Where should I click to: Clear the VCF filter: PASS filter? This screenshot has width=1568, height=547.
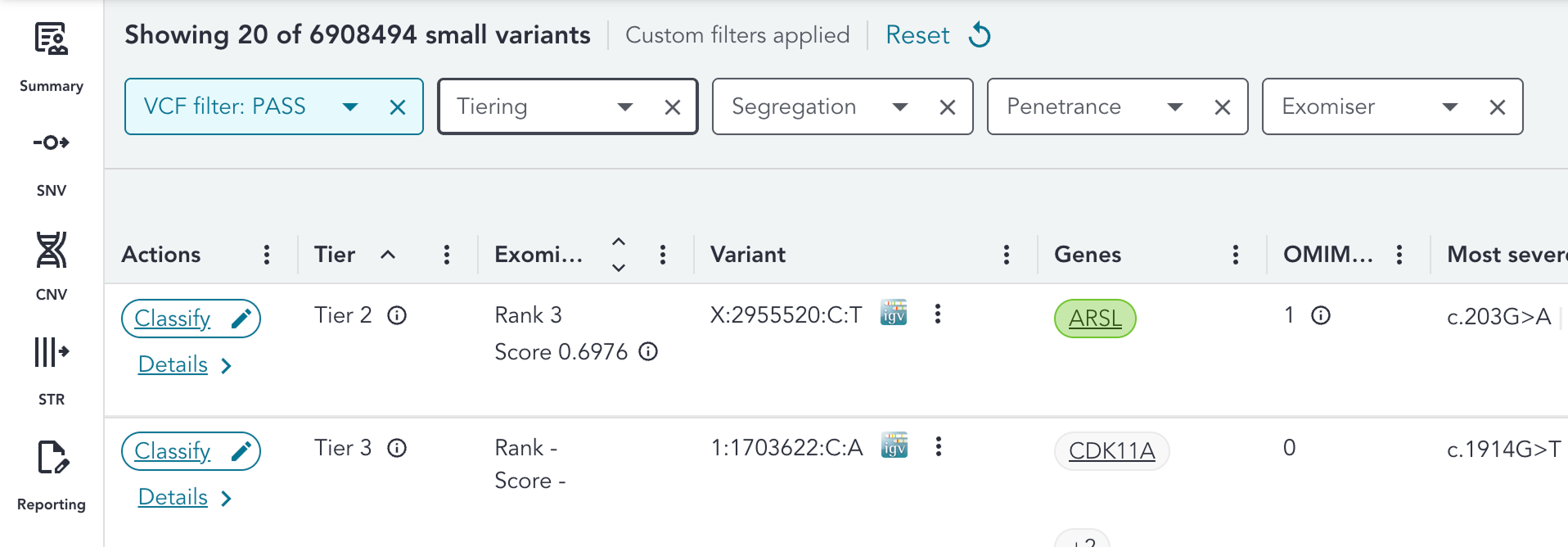click(398, 106)
